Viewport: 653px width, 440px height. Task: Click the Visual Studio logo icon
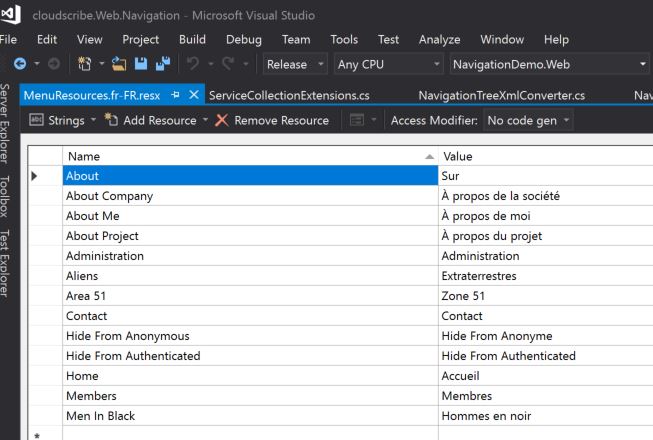(x=11, y=13)
